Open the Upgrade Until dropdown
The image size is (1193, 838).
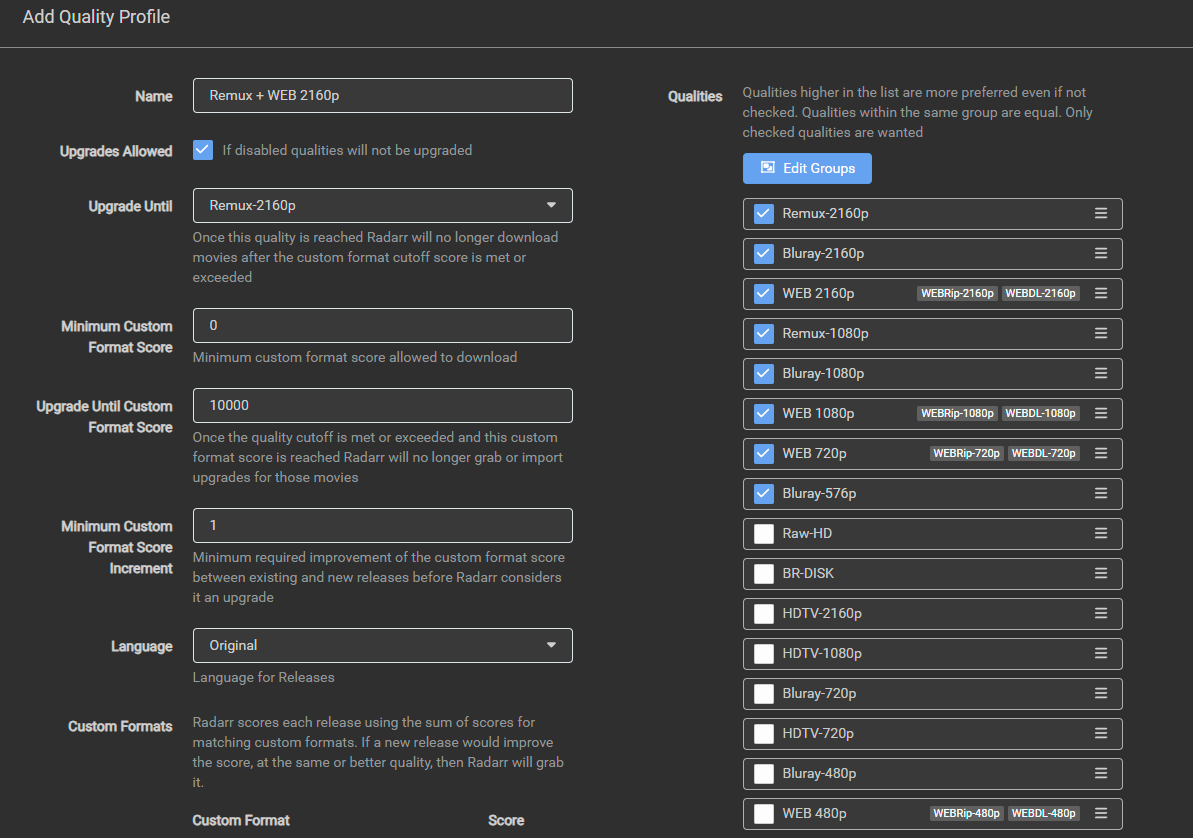[x=382, y=205]
